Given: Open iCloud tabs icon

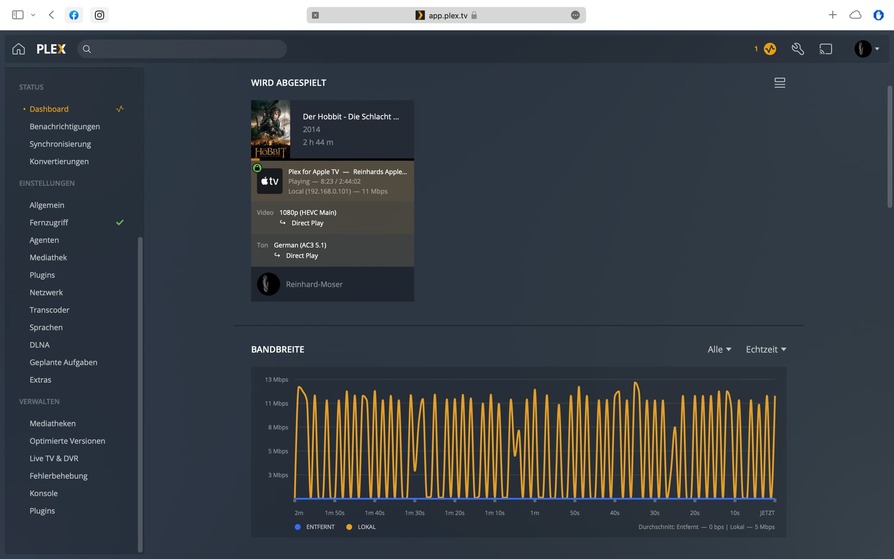Looking at the screenshot, I should tap(855, 15).
